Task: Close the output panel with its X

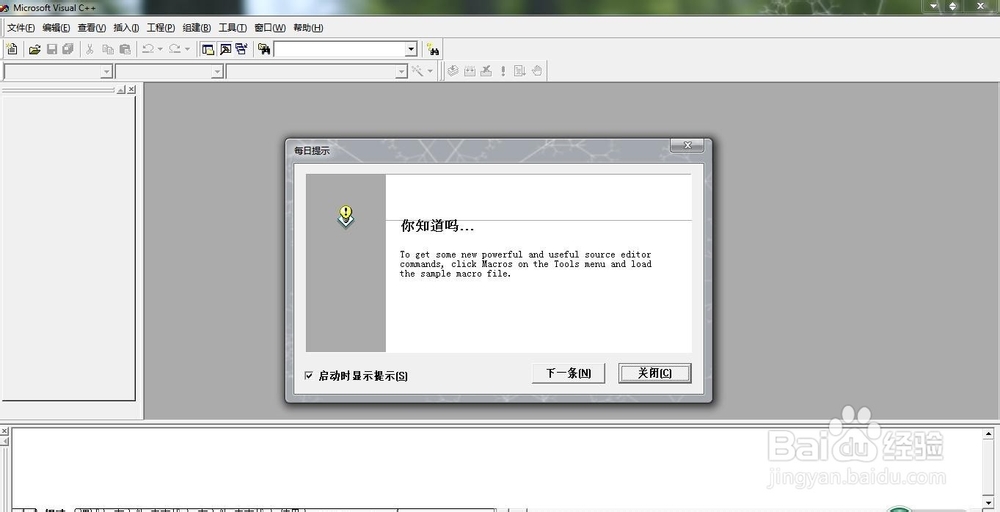Action: [x=4, y=432]
